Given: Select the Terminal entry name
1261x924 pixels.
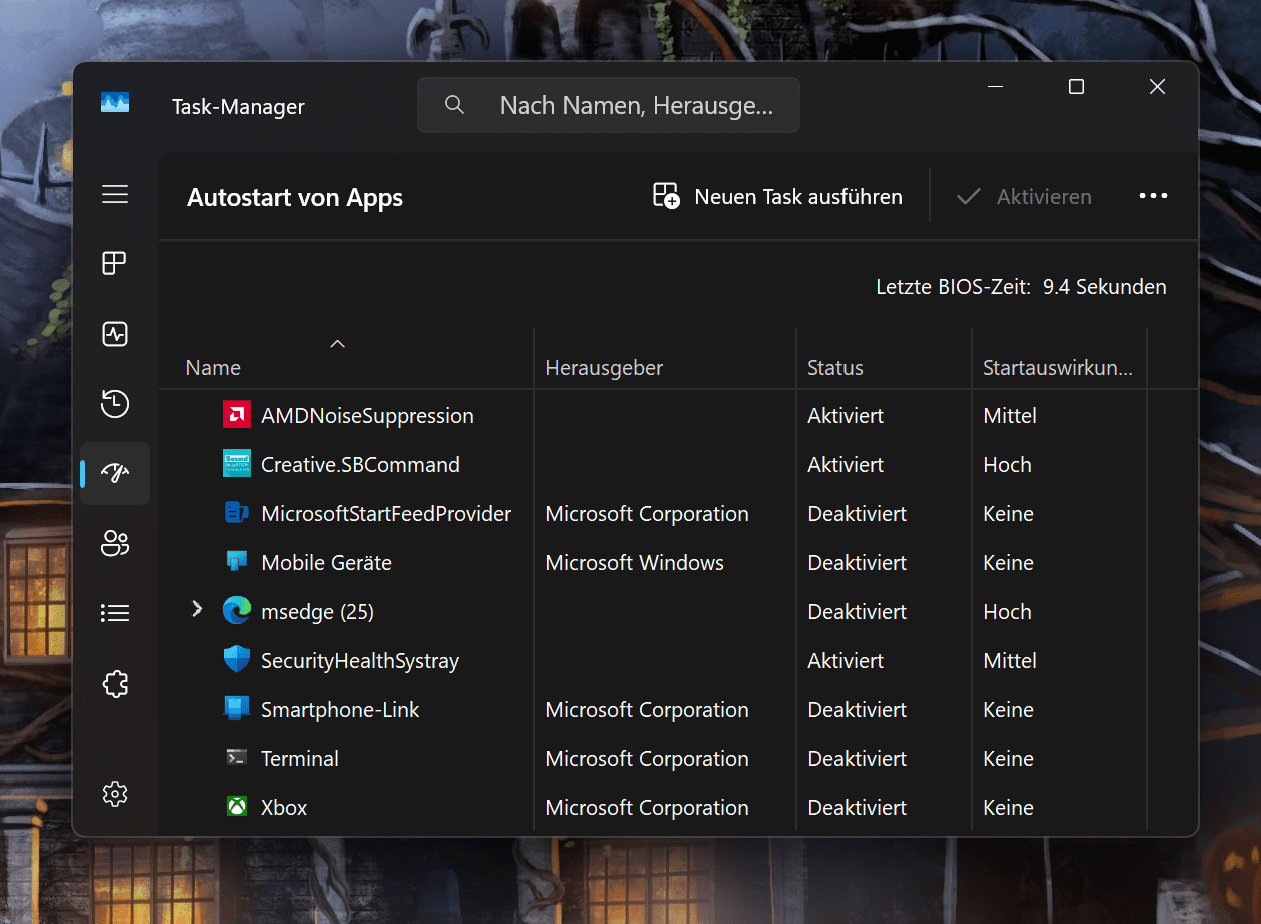Looking at the screenshot, I should [x=300, y=758].
